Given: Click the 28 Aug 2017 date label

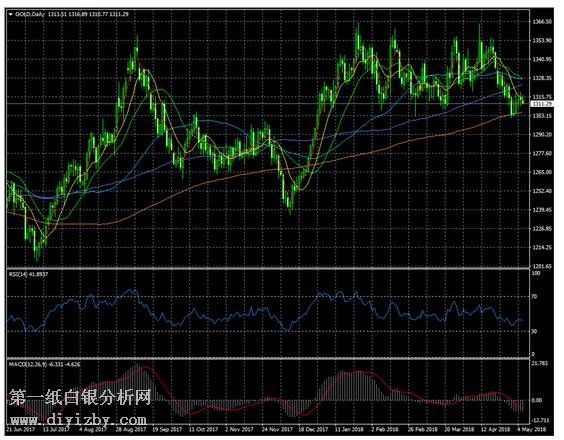Looking at the screenshot, I should click(x=131, y=429).
